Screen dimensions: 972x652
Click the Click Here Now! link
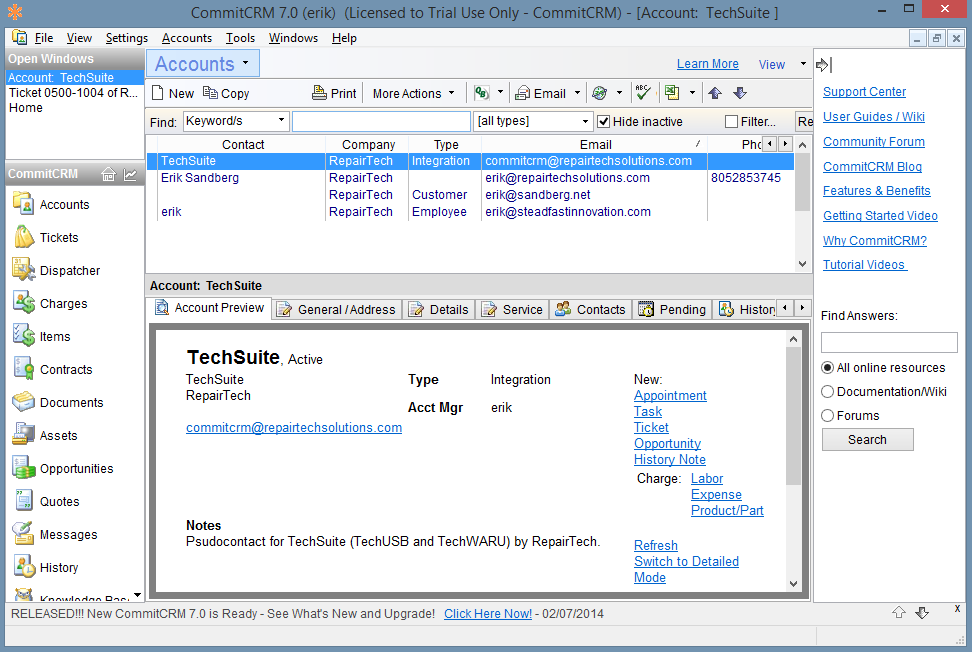tap(488, 614)
